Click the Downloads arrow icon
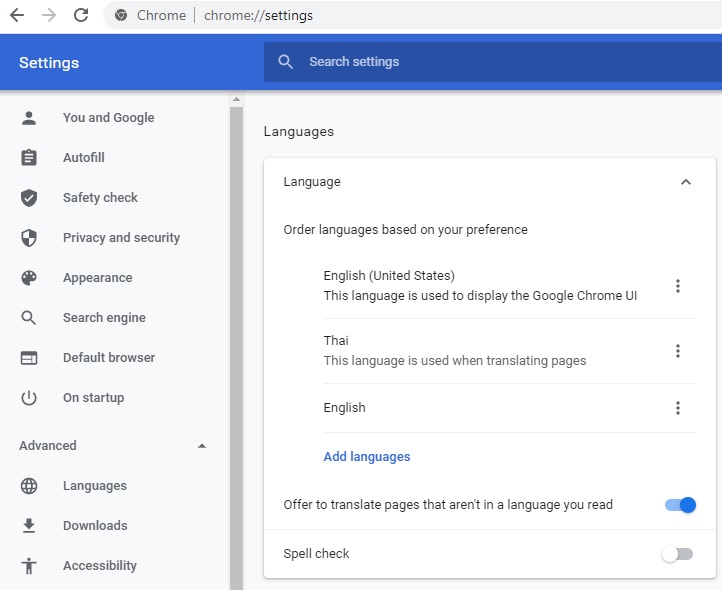The width and height of the screenshot is (722, 590). click(x=29, y=526)
